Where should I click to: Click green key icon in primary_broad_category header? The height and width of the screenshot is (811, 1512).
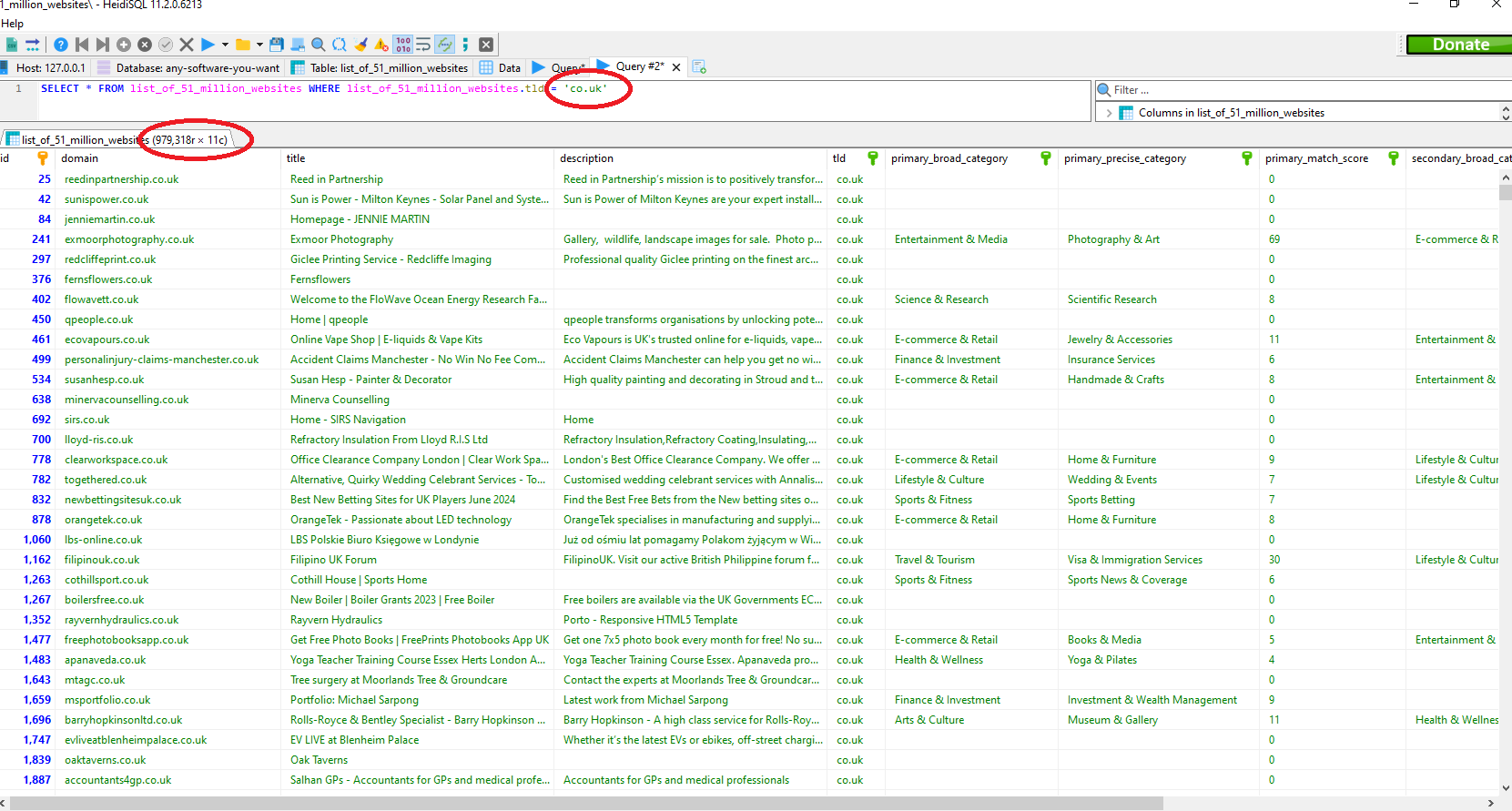(1046, 158)
